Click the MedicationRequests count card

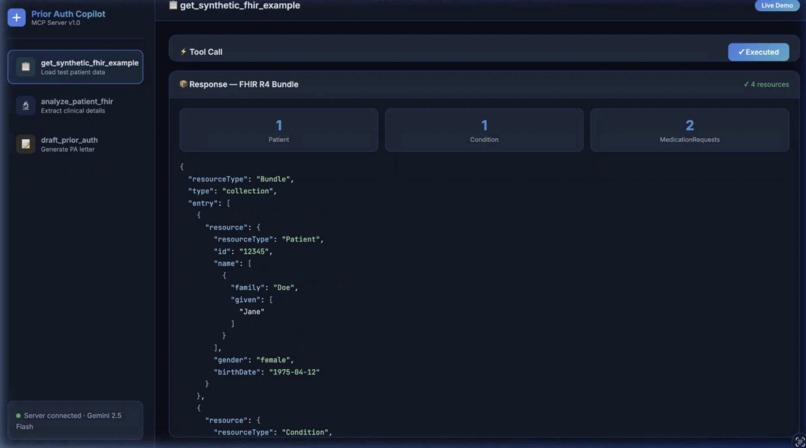[689, 130]
